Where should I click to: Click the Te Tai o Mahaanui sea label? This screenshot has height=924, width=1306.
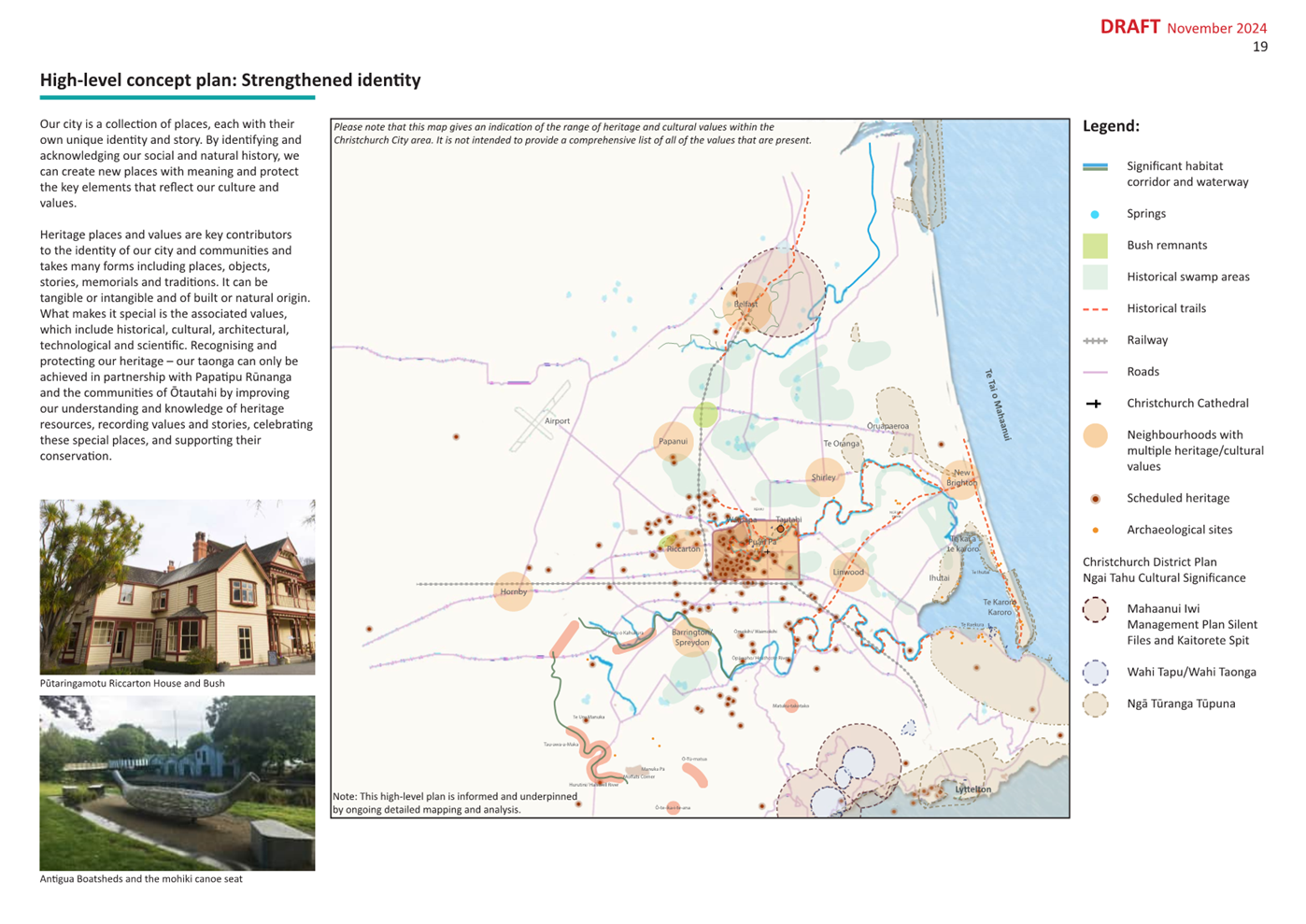998,405
